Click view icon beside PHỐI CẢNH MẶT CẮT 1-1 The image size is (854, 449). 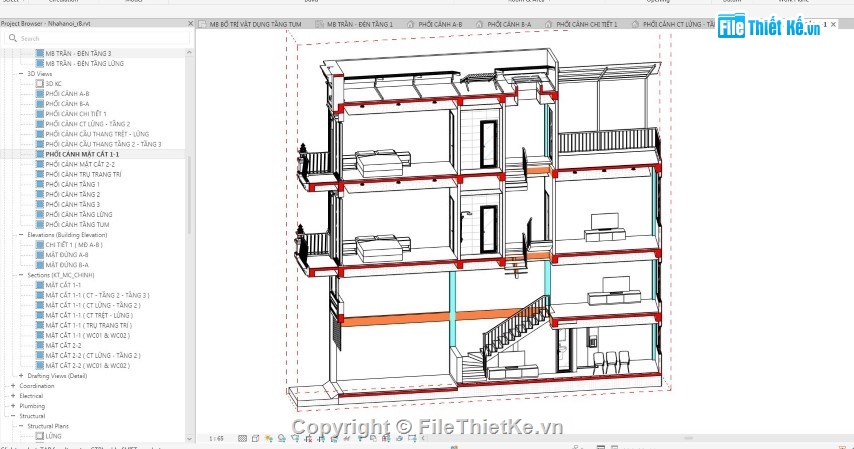(40, 154)
